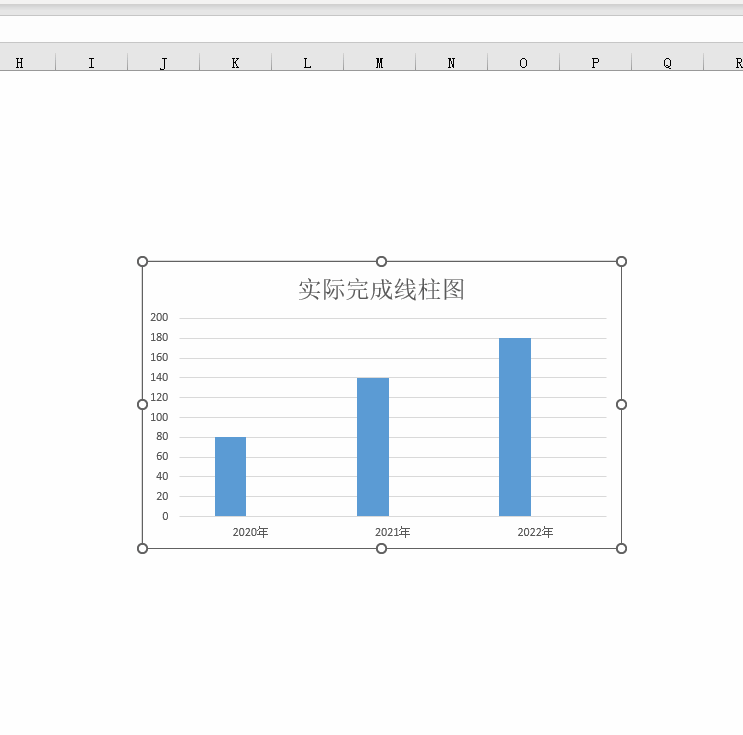Click the chart's bottom-left resize handle
The height and width of the screenshot is (735, 743).
(x=142, y=548)
